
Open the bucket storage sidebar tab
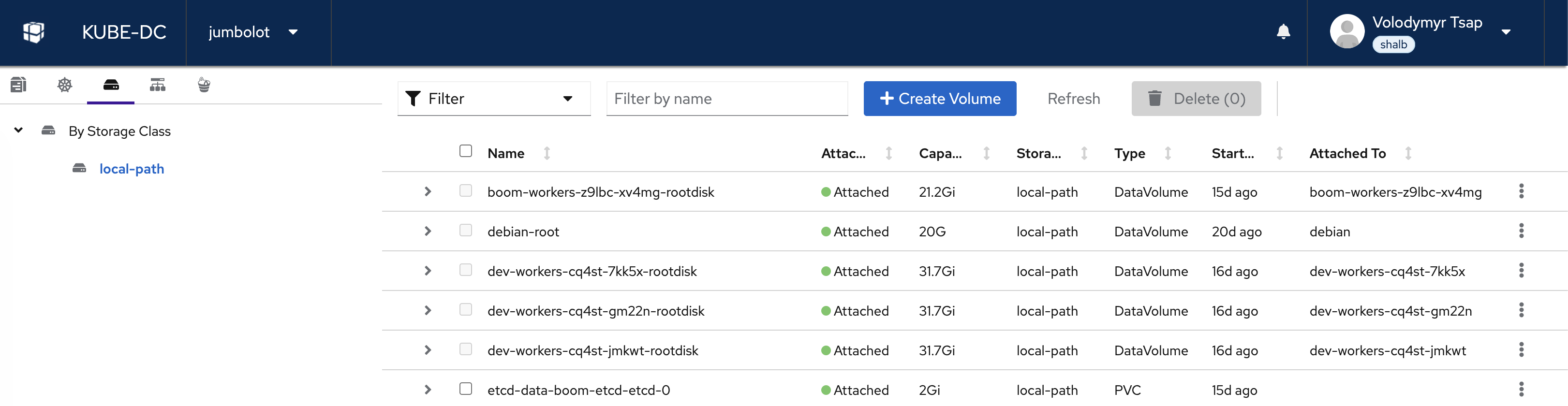pos(204,85)
